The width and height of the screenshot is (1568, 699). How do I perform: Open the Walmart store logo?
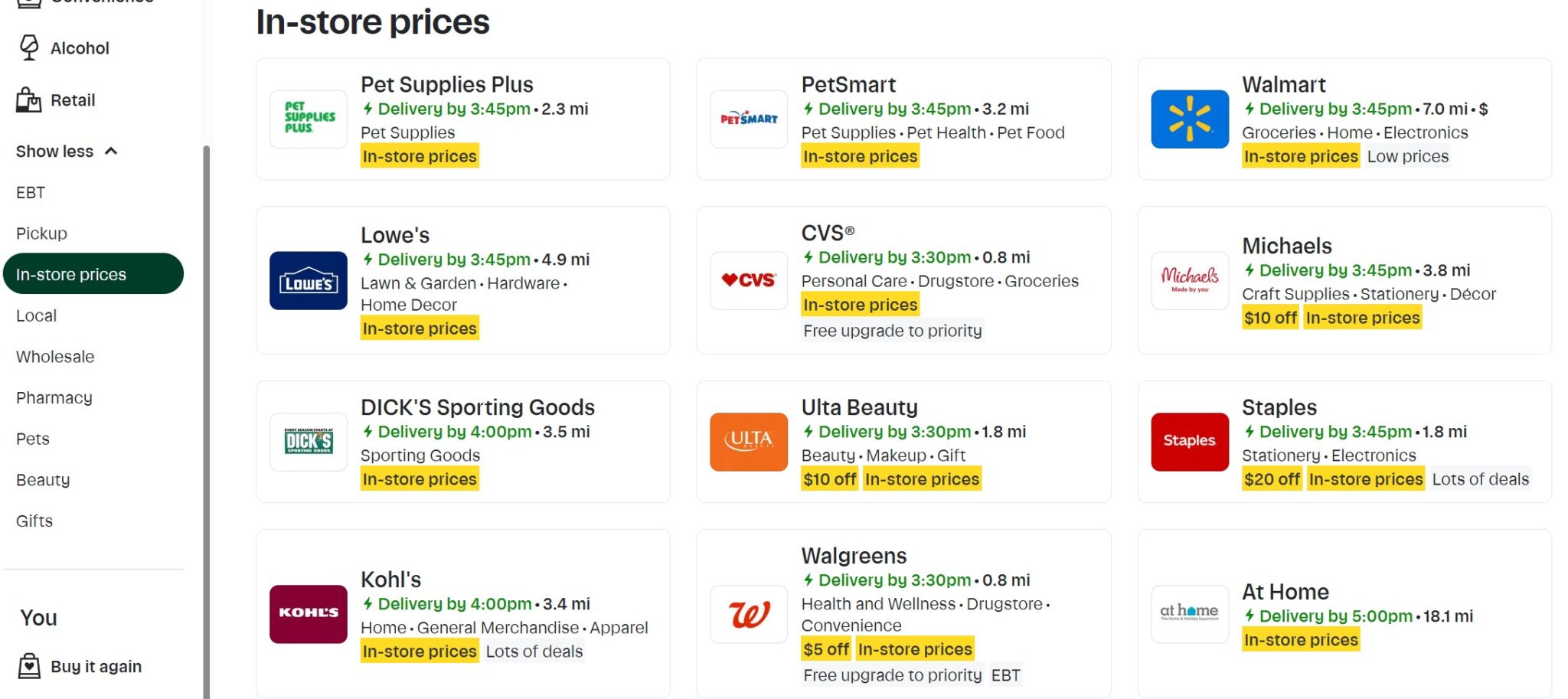tap(1190, 119)
